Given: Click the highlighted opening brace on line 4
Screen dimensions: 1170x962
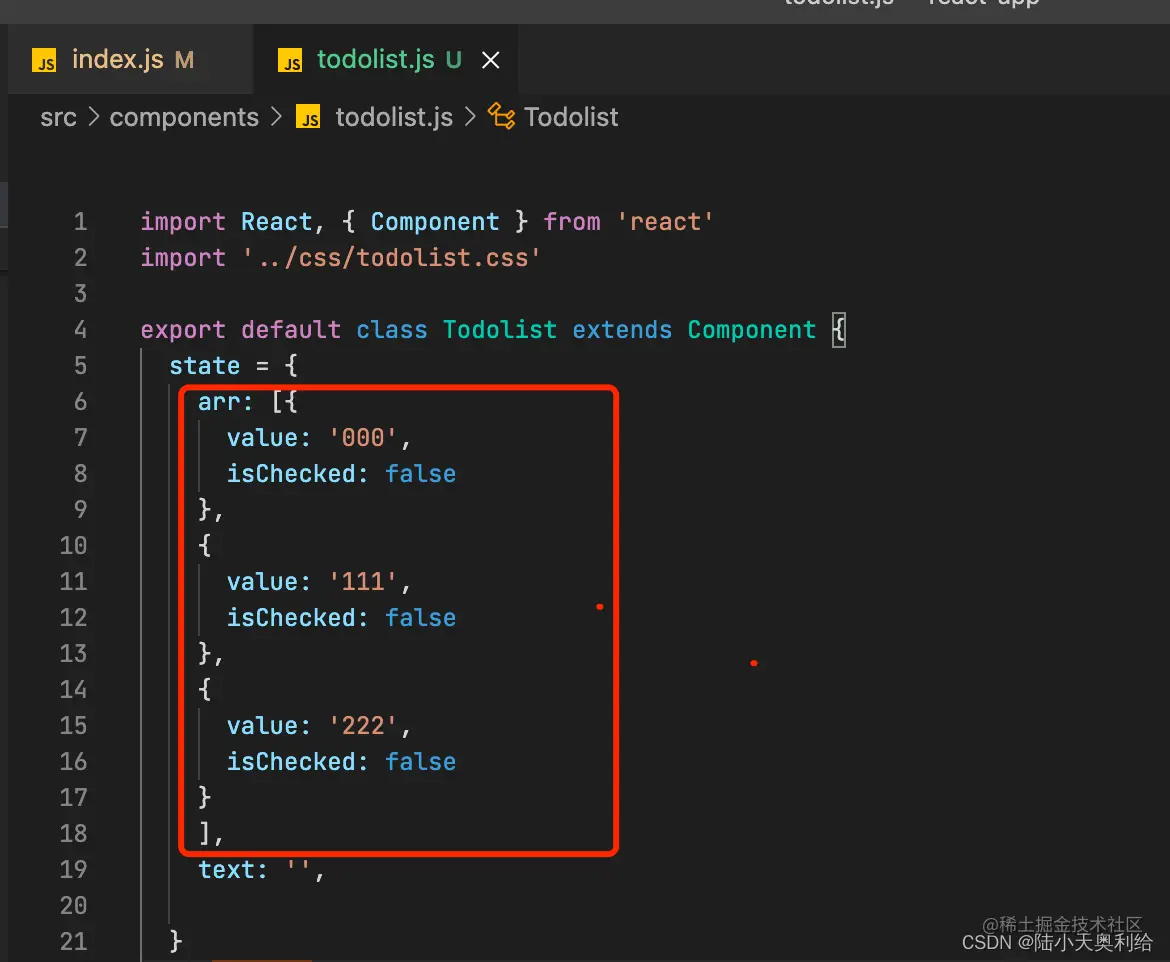Looking at the screenshot, I should pyautogui.click(x=839, y=329).
